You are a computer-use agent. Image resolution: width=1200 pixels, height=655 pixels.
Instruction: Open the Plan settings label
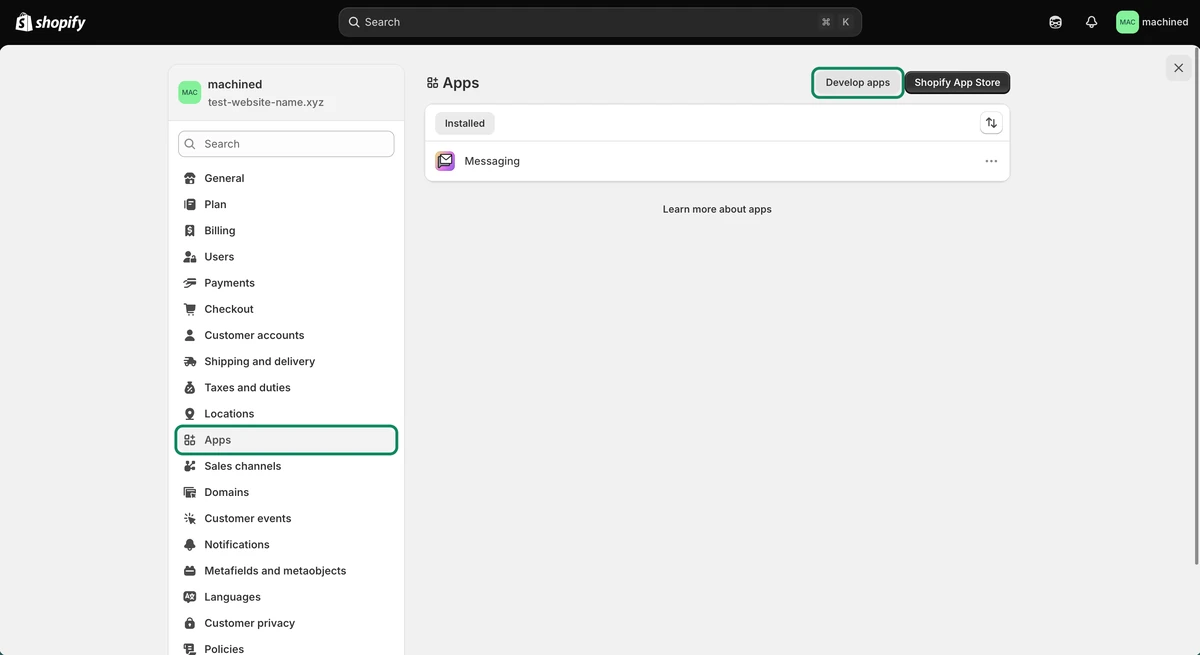click(215, 204)
